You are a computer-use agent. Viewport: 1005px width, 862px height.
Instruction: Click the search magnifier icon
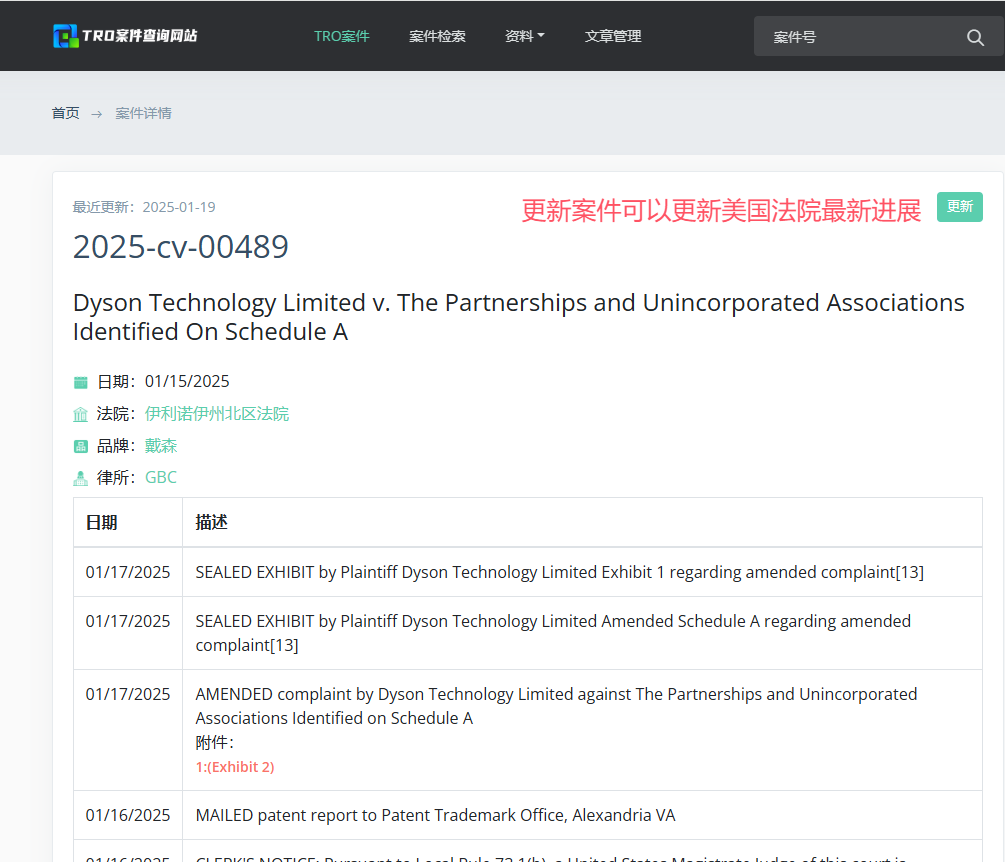tap(975, 37)
